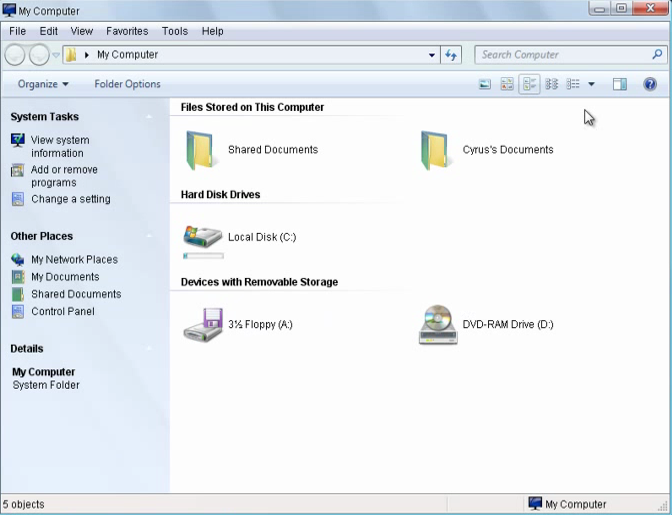Select the Cyrus's Documents folder
The image size is (672, 515).
pyautogui.click(x=487, y=150)
